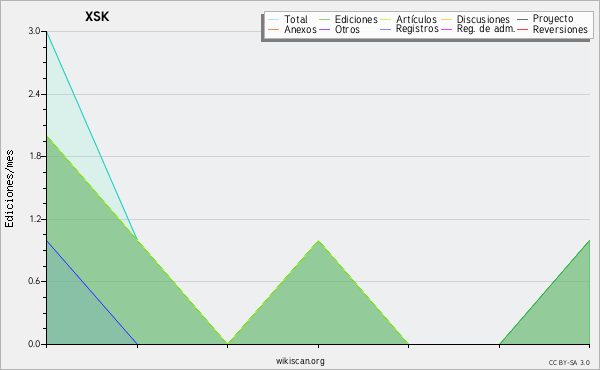600x370 pixels.
Task: Click the chart title XSK
Action: (97, 16)
